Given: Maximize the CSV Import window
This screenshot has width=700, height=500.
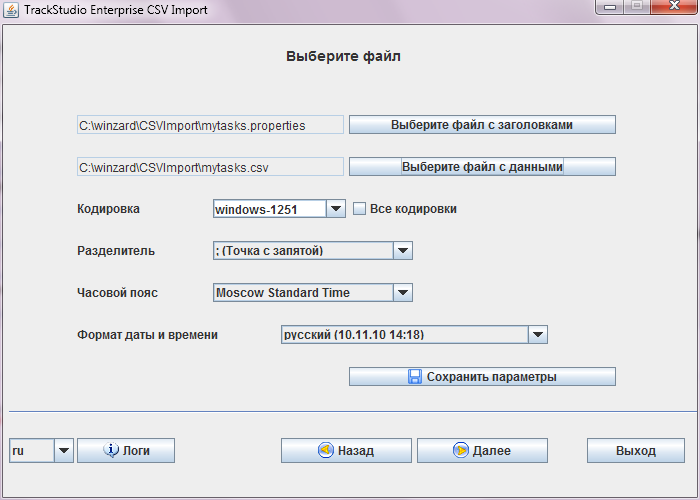Looking at the screenshot, I should tap(635, 8).
